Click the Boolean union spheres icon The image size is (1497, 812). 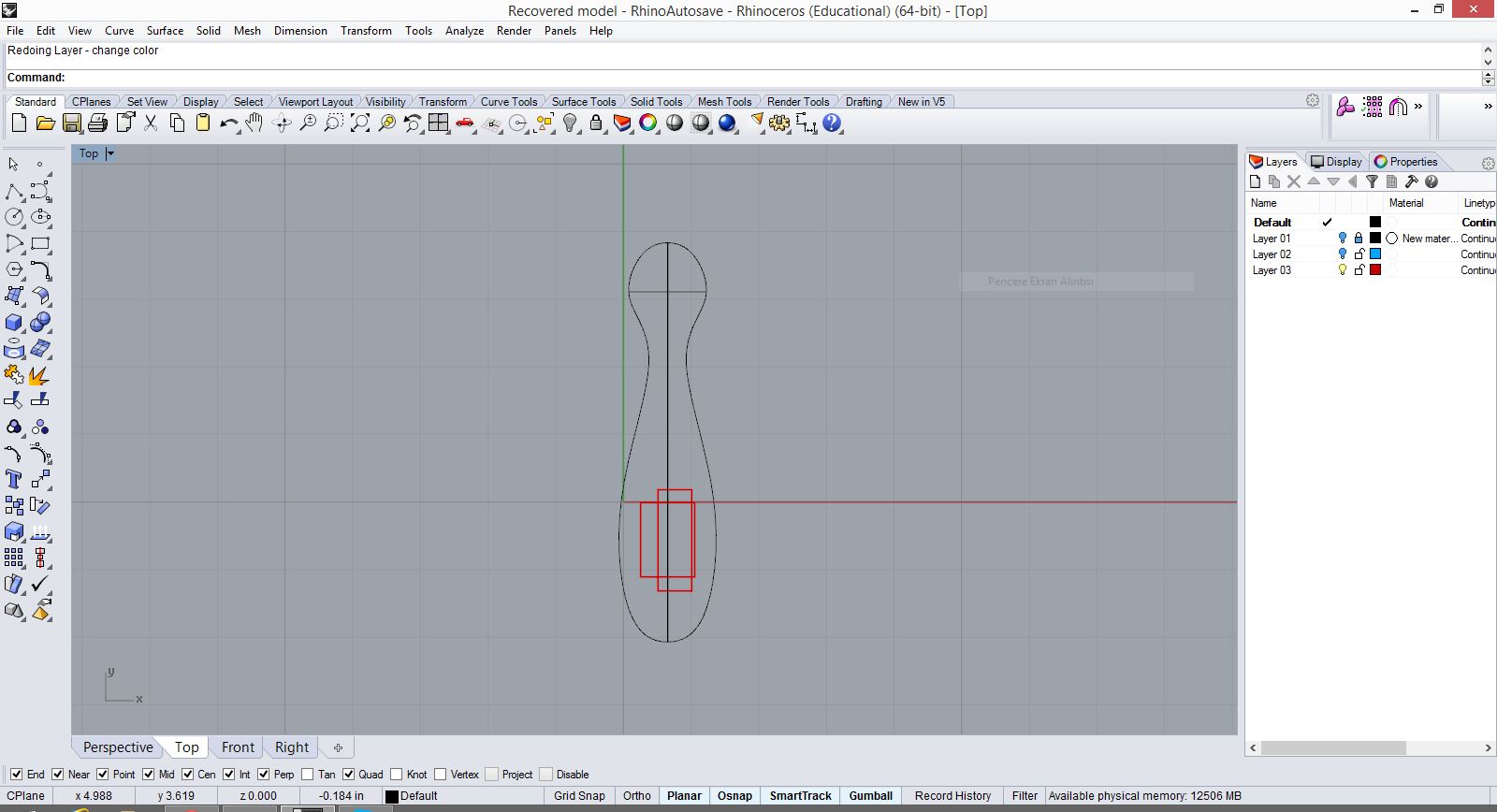[40, 323]
